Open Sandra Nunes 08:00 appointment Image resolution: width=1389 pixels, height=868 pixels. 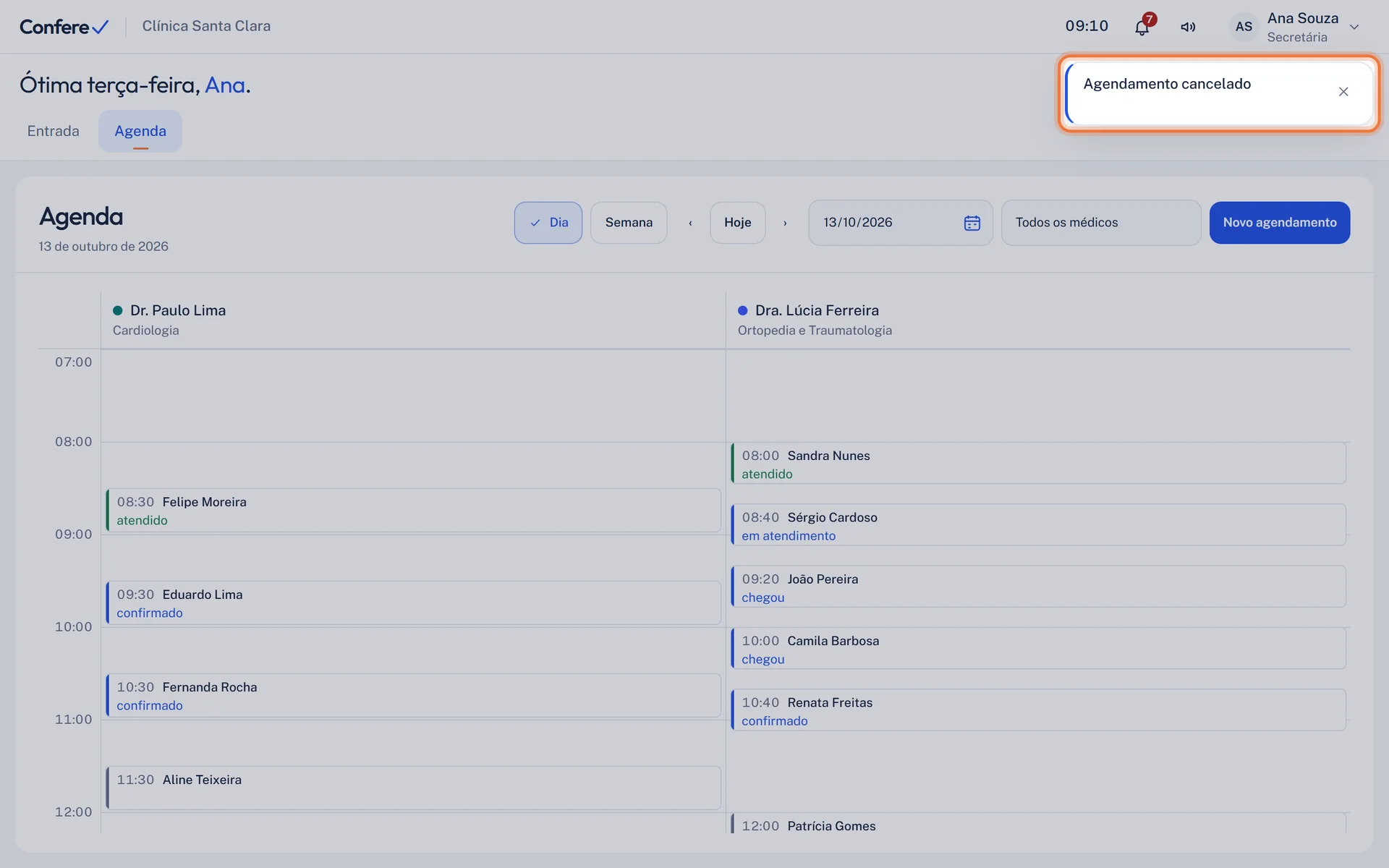point(1038,464)
